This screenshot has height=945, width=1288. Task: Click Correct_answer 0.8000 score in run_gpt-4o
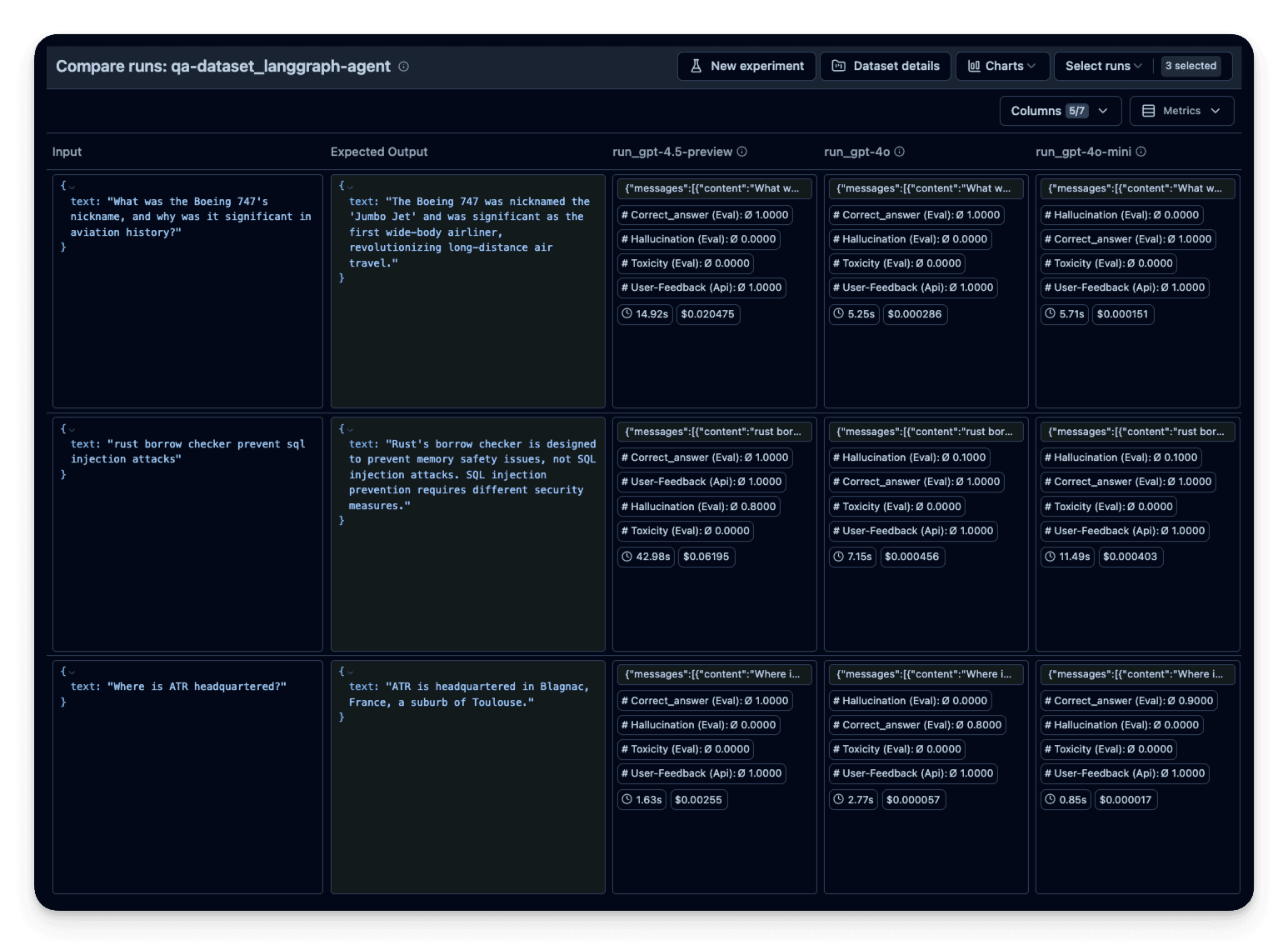[916, 725]
